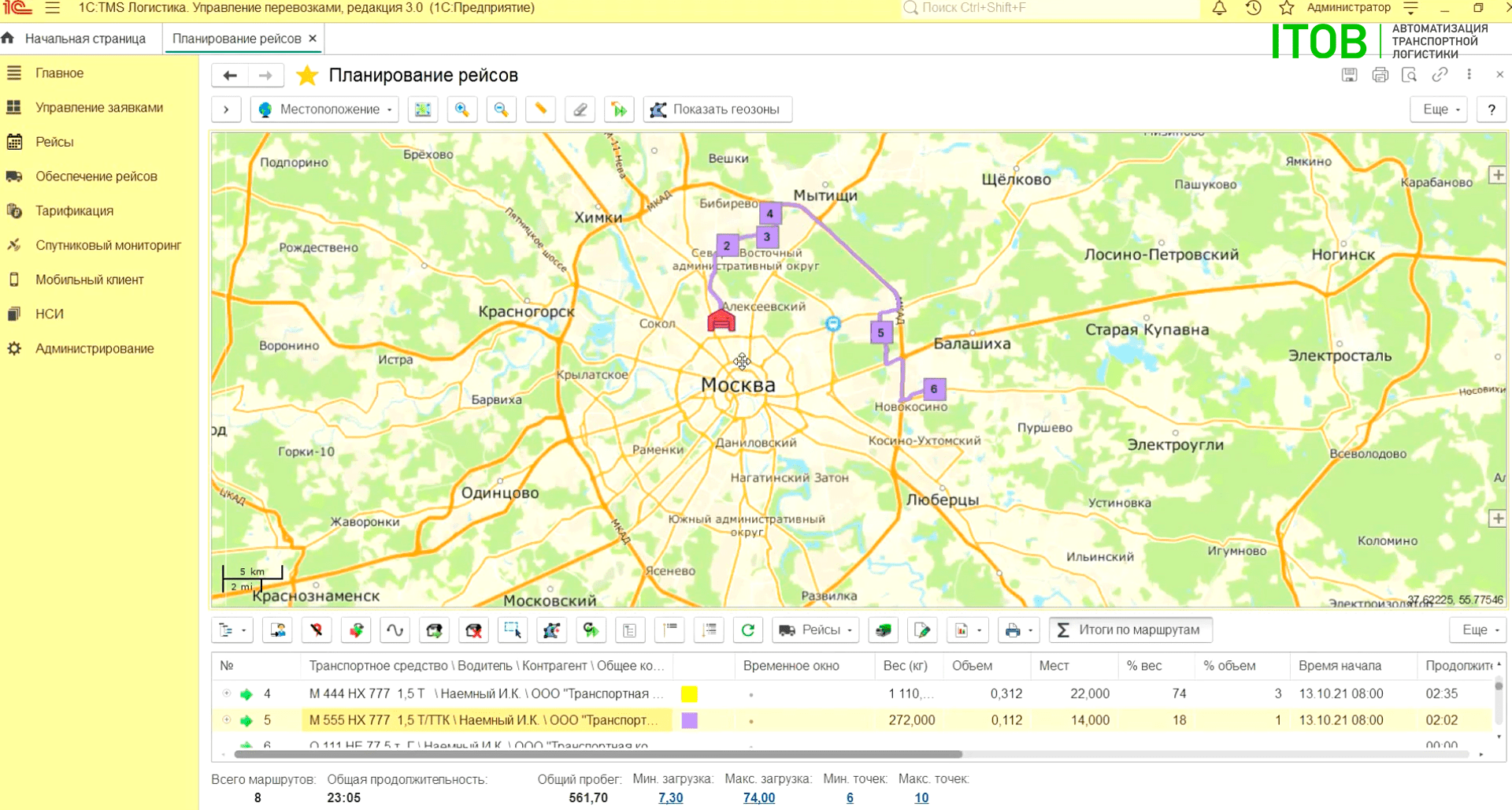Open the chart report dropdown

pos(968,630)
